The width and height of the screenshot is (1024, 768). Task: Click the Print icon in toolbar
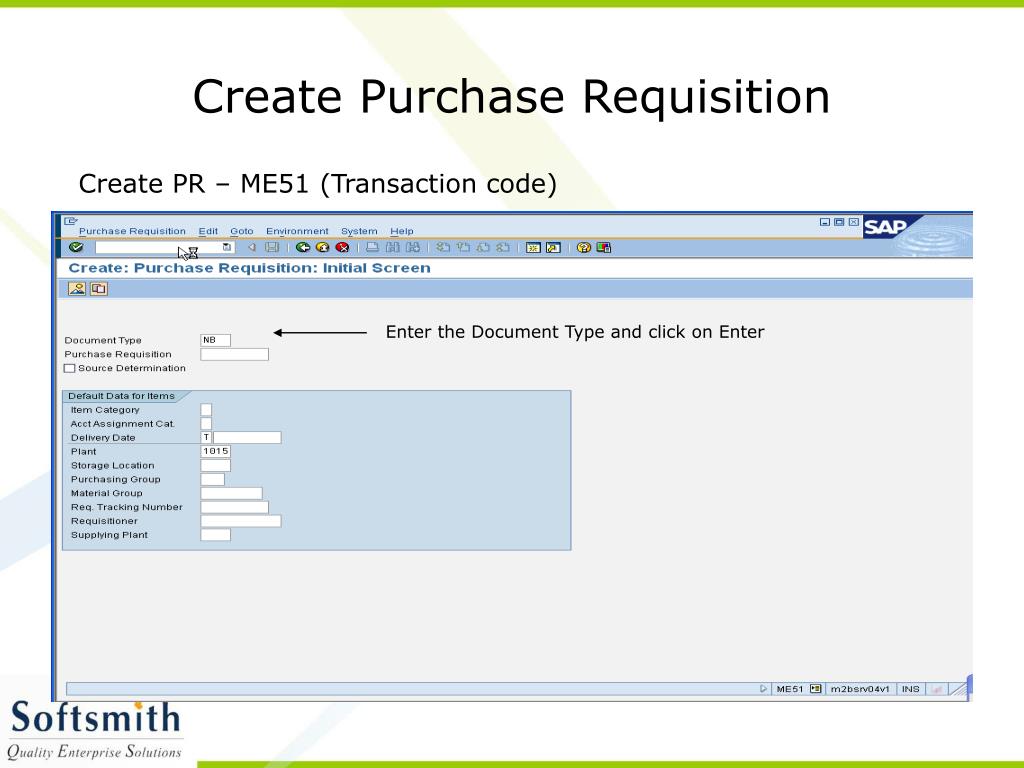click(x=372, y=248)
